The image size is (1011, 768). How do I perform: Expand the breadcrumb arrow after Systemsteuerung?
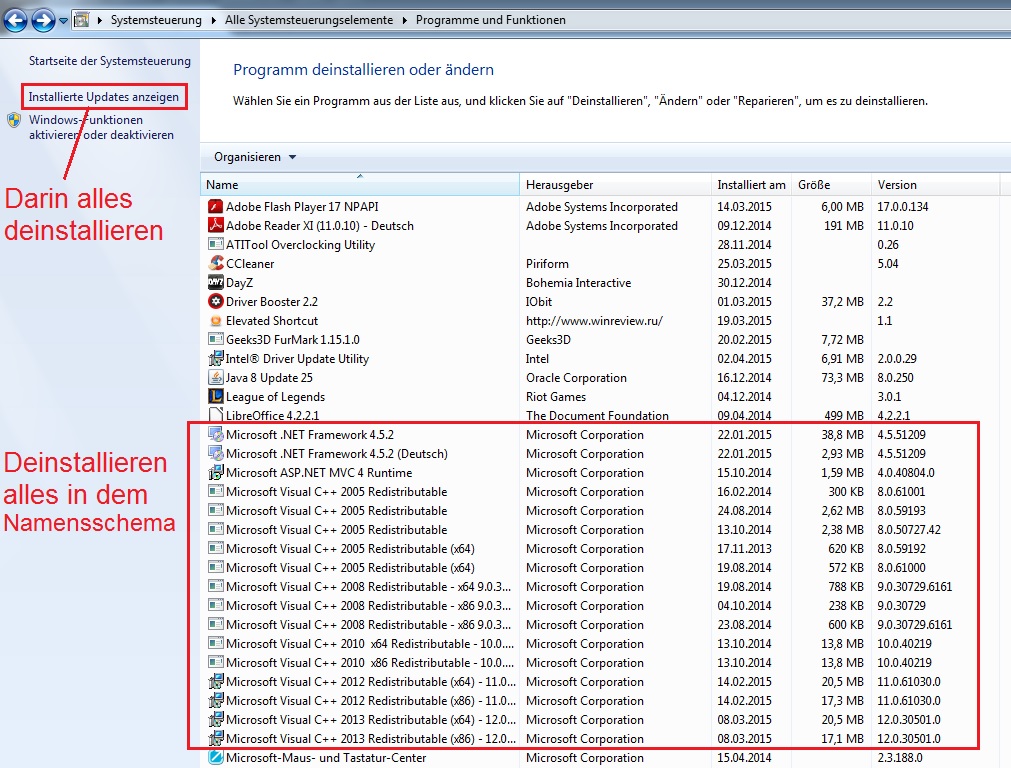[x=213, y=20]
